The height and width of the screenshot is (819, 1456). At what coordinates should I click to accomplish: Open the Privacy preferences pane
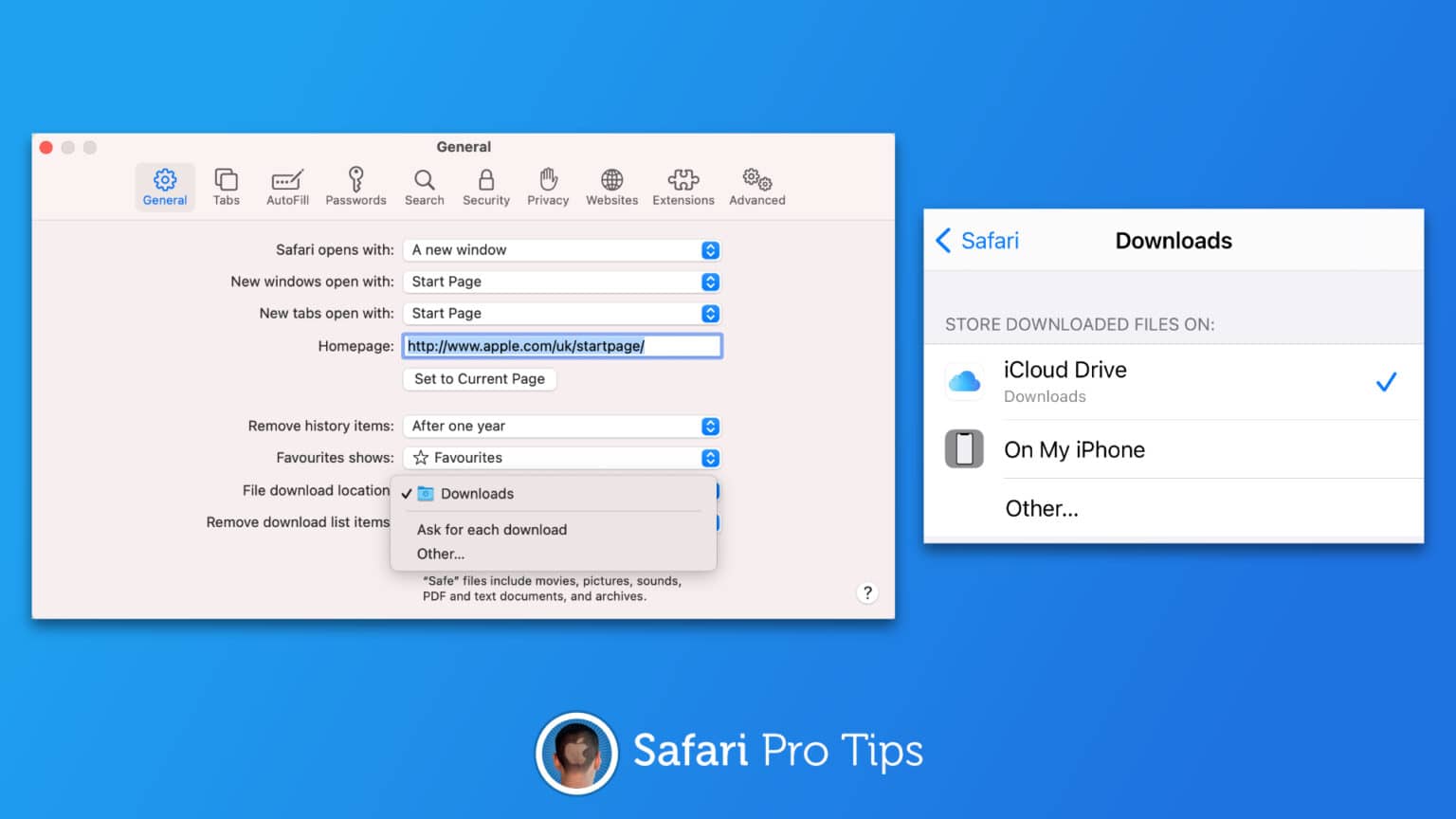548,187
